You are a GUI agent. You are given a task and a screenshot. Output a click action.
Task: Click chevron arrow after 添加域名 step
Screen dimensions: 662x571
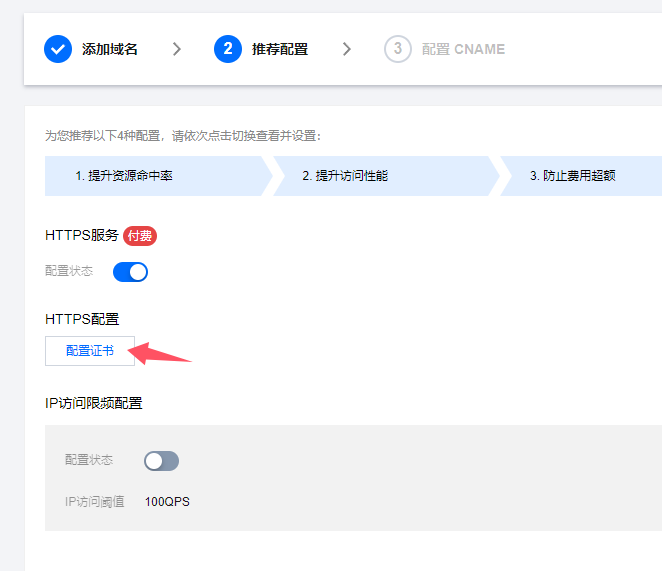pos(177,49)
